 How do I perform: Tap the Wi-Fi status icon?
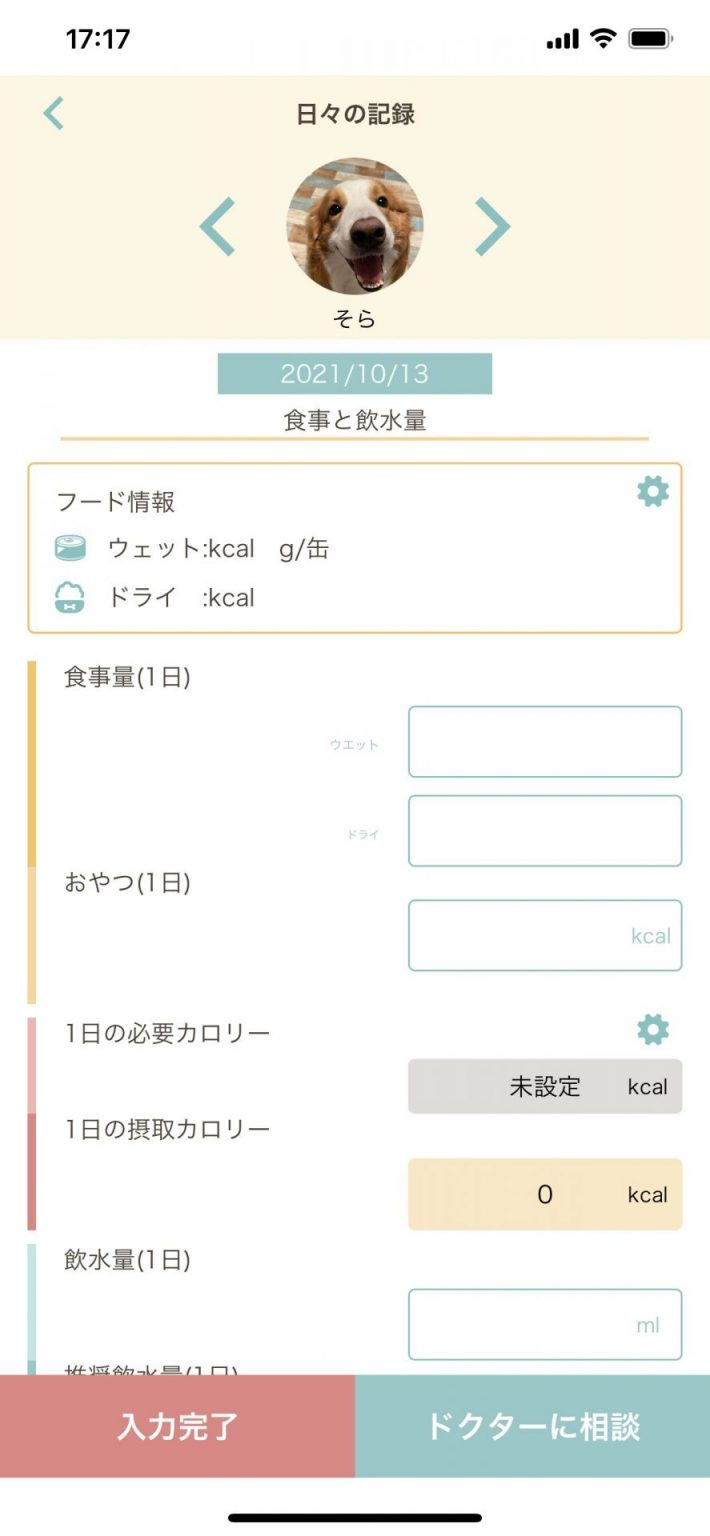pyautogui.click(x=603, y=39)
